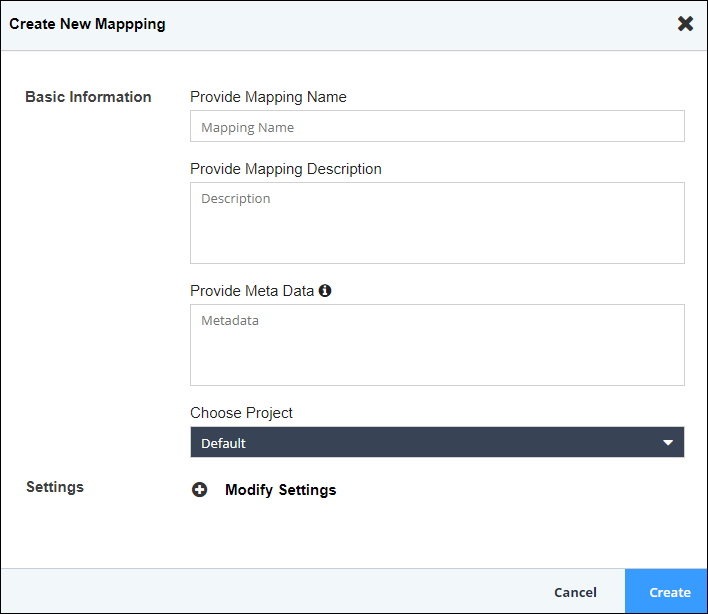Expand the Modify Settings section
The height and width of the screenshot is (614, 708).
coord(280,490)
